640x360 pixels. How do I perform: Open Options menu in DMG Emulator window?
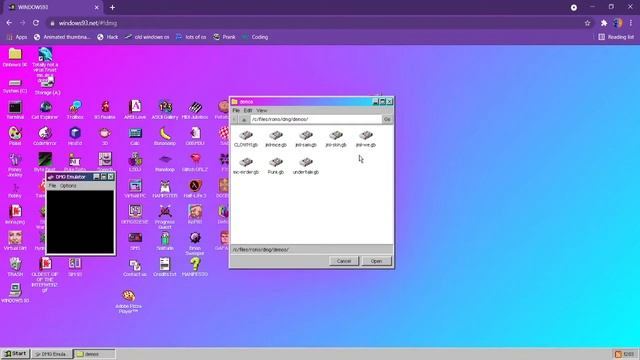[x=68, y=186]
